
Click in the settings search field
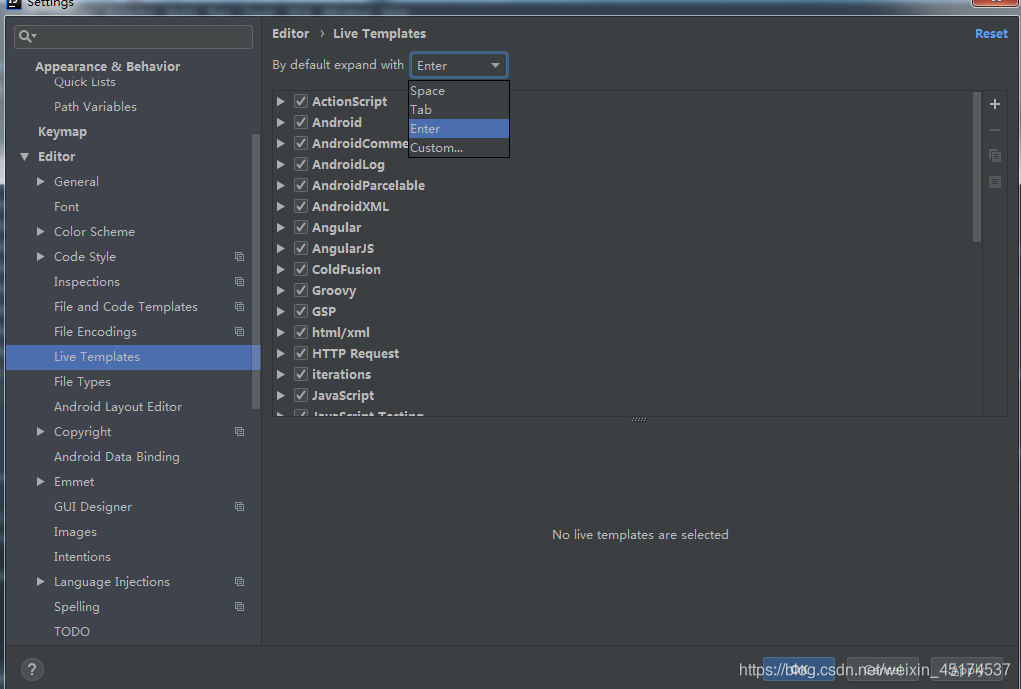133,36
